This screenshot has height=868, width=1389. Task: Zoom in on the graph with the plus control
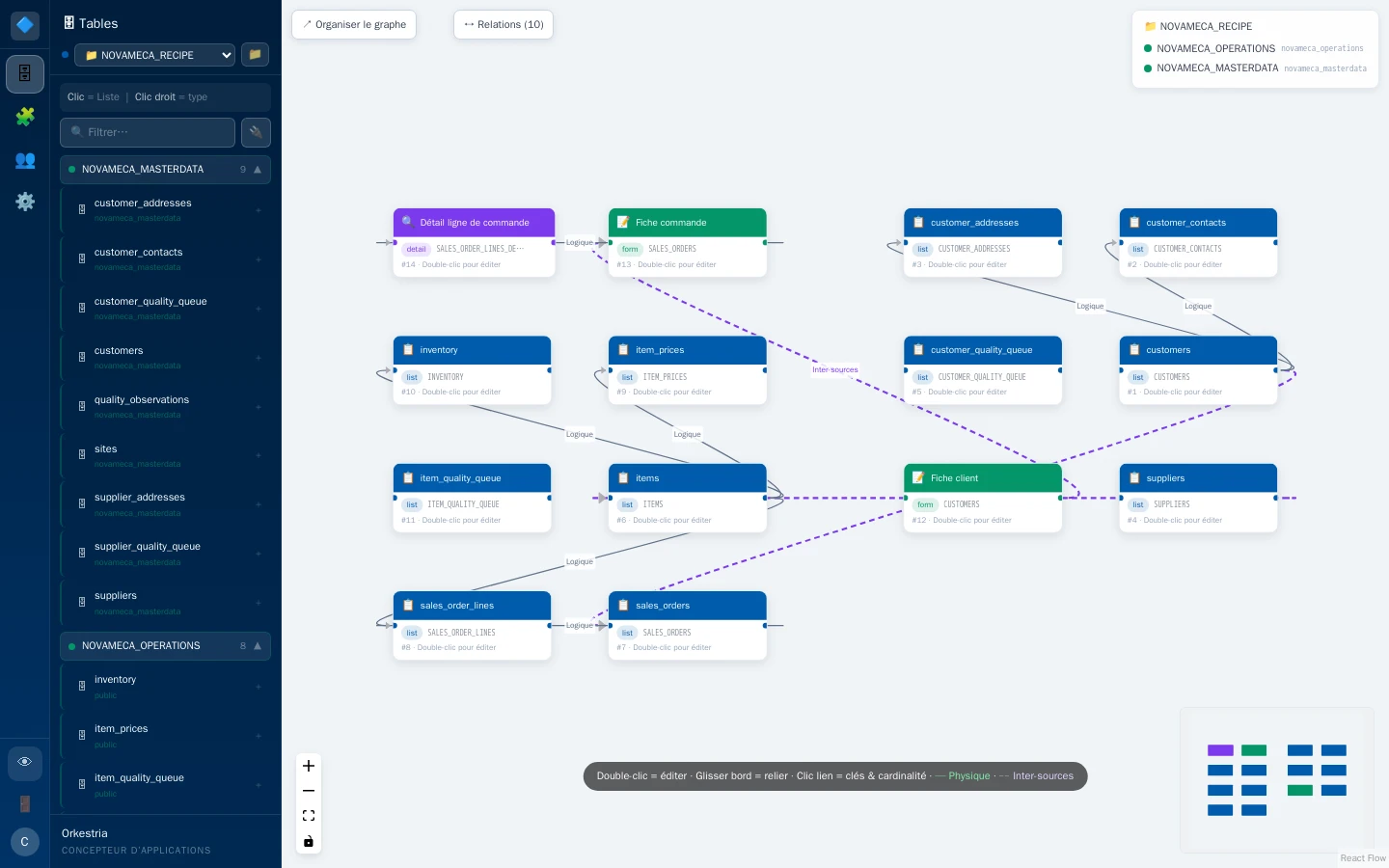pyautogui.click(x=309, y=766)
